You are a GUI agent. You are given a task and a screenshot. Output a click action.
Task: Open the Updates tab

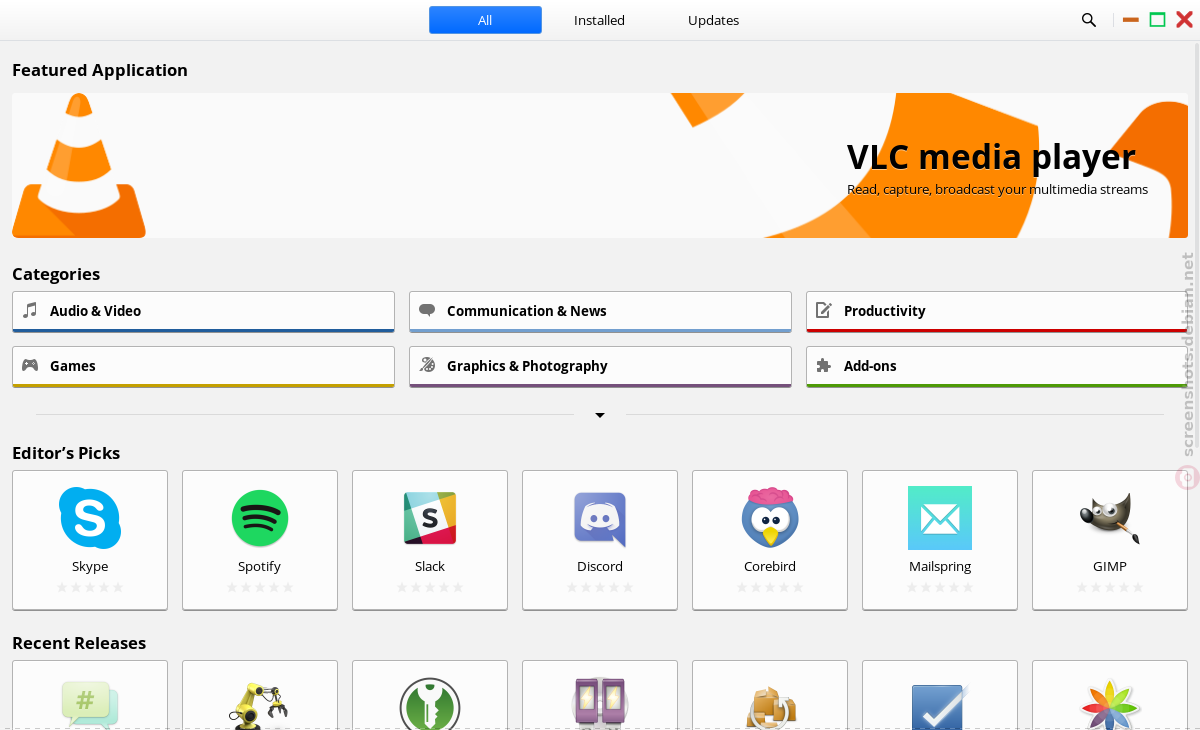[713, 20]
